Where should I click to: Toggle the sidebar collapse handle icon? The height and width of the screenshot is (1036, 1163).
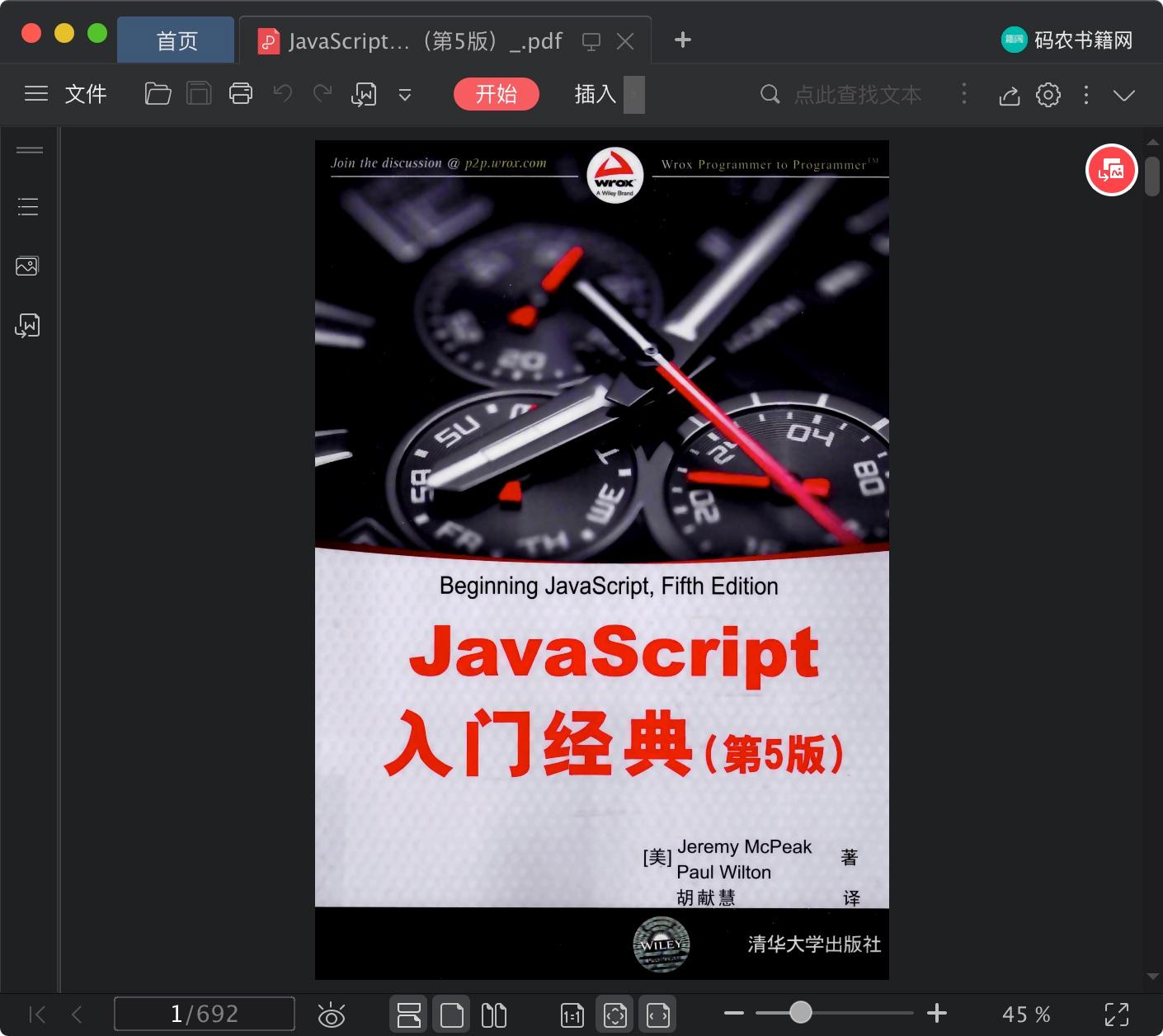pyautogui.click(x=30, y=150)
